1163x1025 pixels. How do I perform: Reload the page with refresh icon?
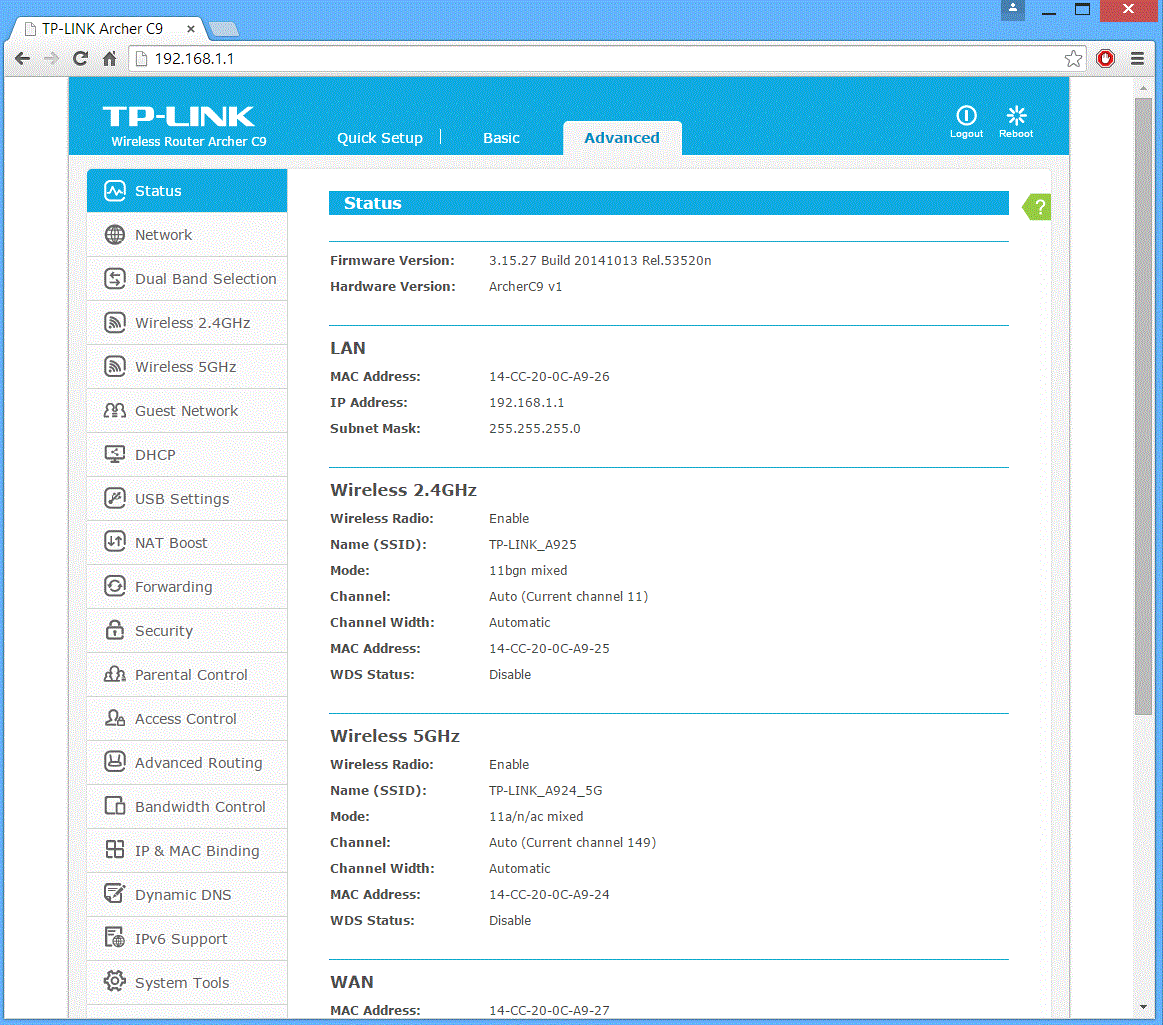click(x=81, y=59)
